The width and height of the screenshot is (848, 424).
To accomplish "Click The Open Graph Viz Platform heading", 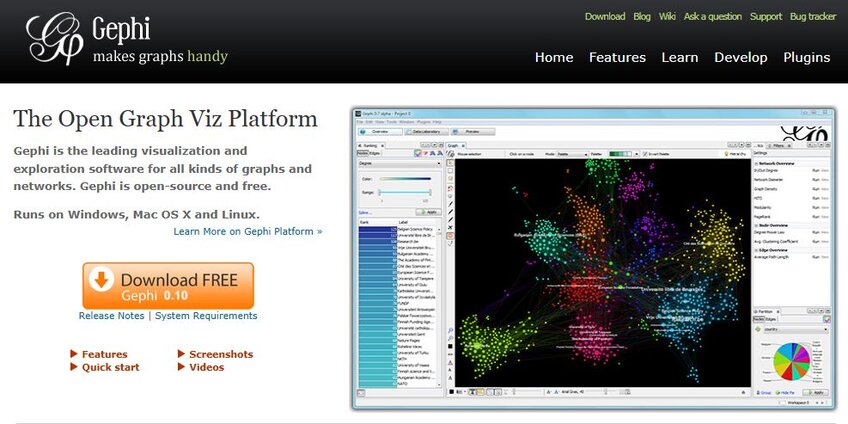I will [x=165, y=118].
